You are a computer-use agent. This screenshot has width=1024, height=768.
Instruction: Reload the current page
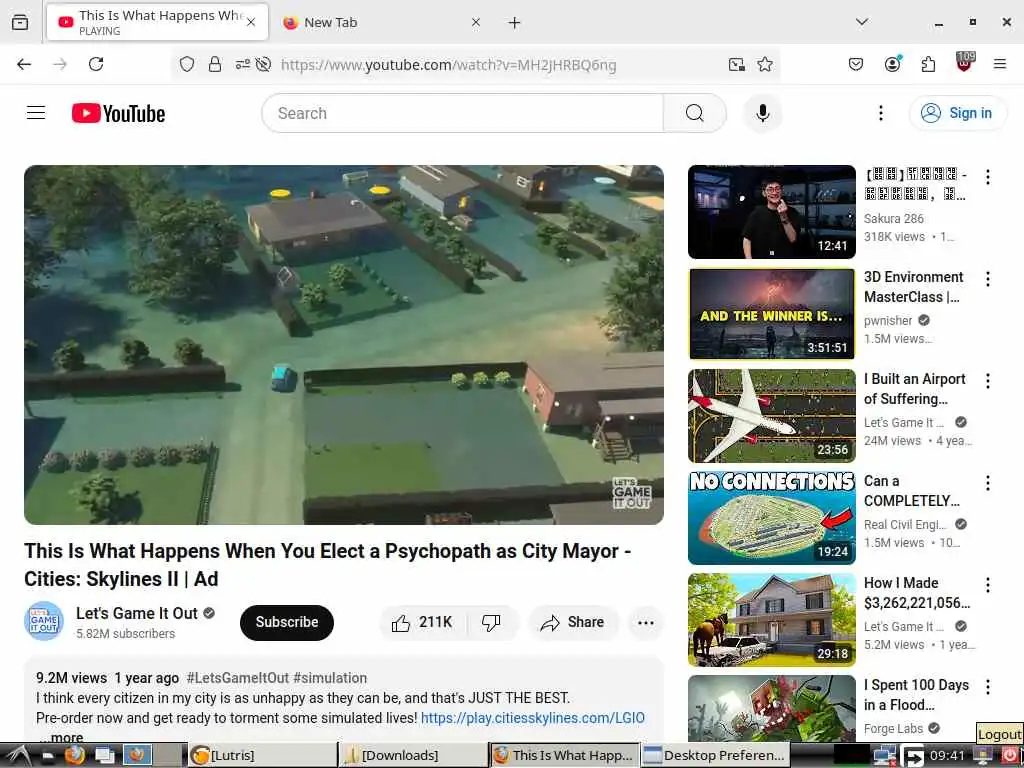pos(96,64)
